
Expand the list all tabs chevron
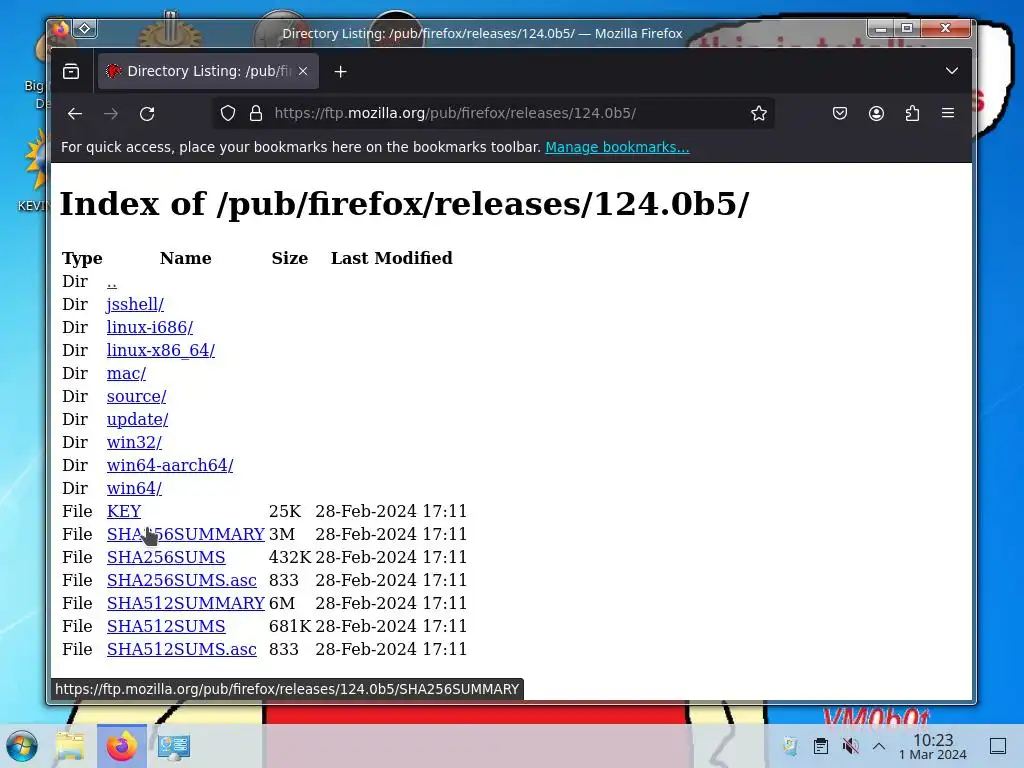[x=952, y=71]
